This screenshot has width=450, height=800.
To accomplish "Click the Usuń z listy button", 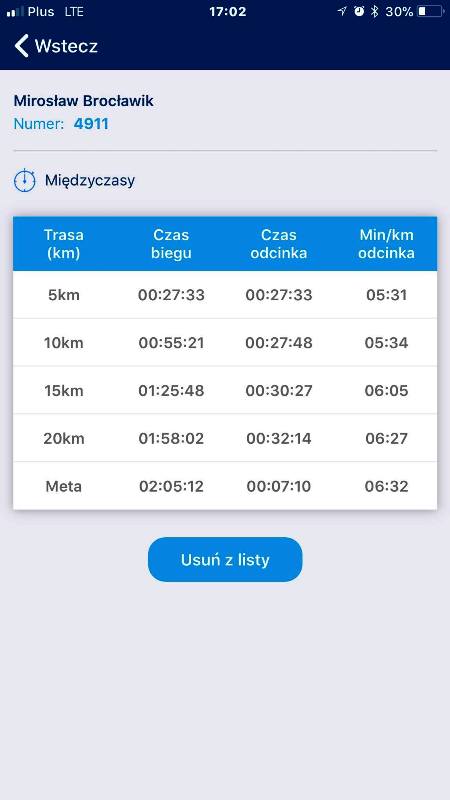I will (225, 559).
